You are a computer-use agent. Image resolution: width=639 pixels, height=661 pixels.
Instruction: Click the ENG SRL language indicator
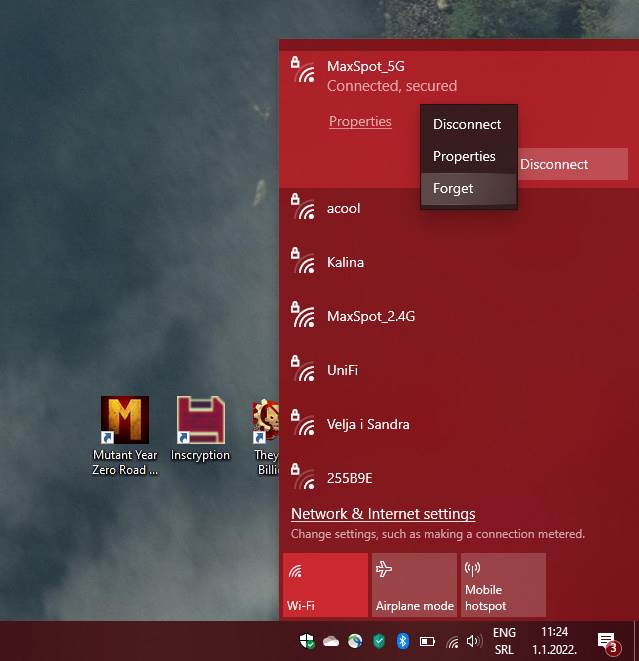click(x=504, y=641)
